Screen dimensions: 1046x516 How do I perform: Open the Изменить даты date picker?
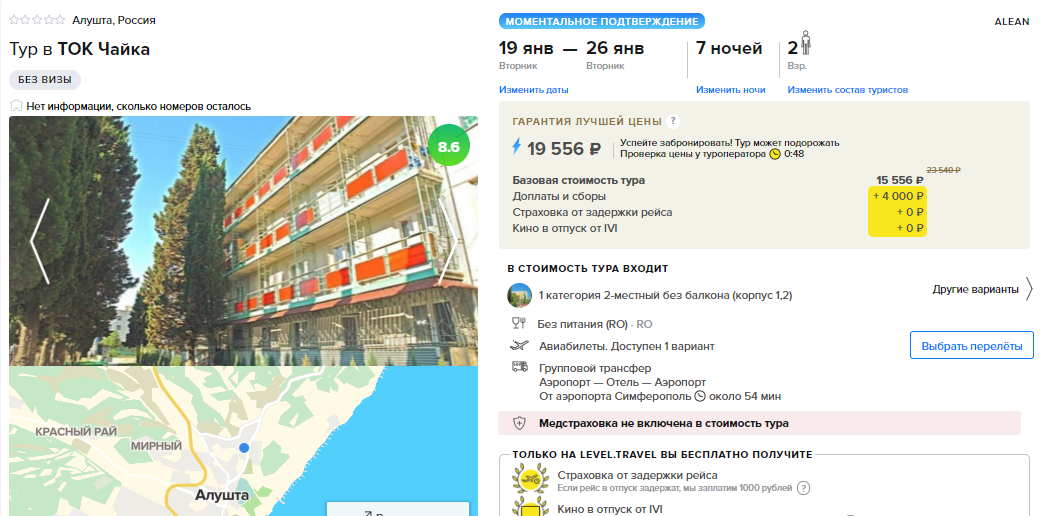(534, 90)
